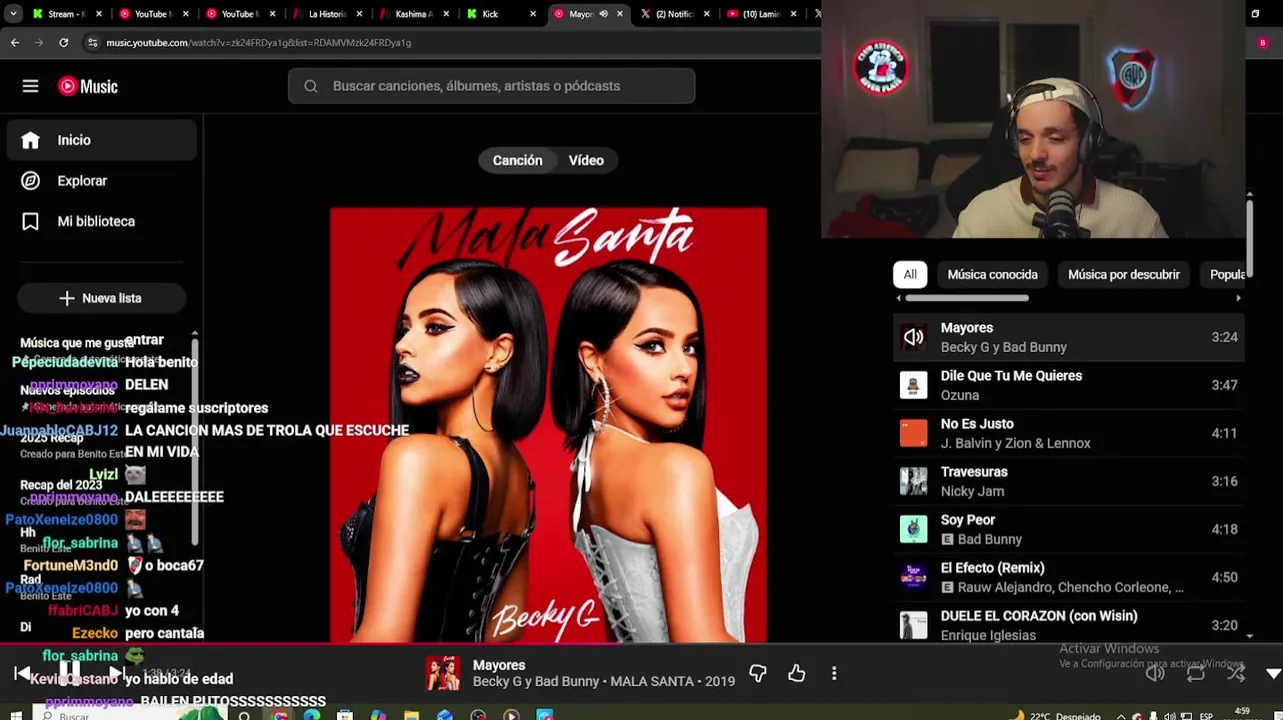1283x720 pixels.
Task: Click the now-playing speaker icon on Mayores
Action: point(913,337)
